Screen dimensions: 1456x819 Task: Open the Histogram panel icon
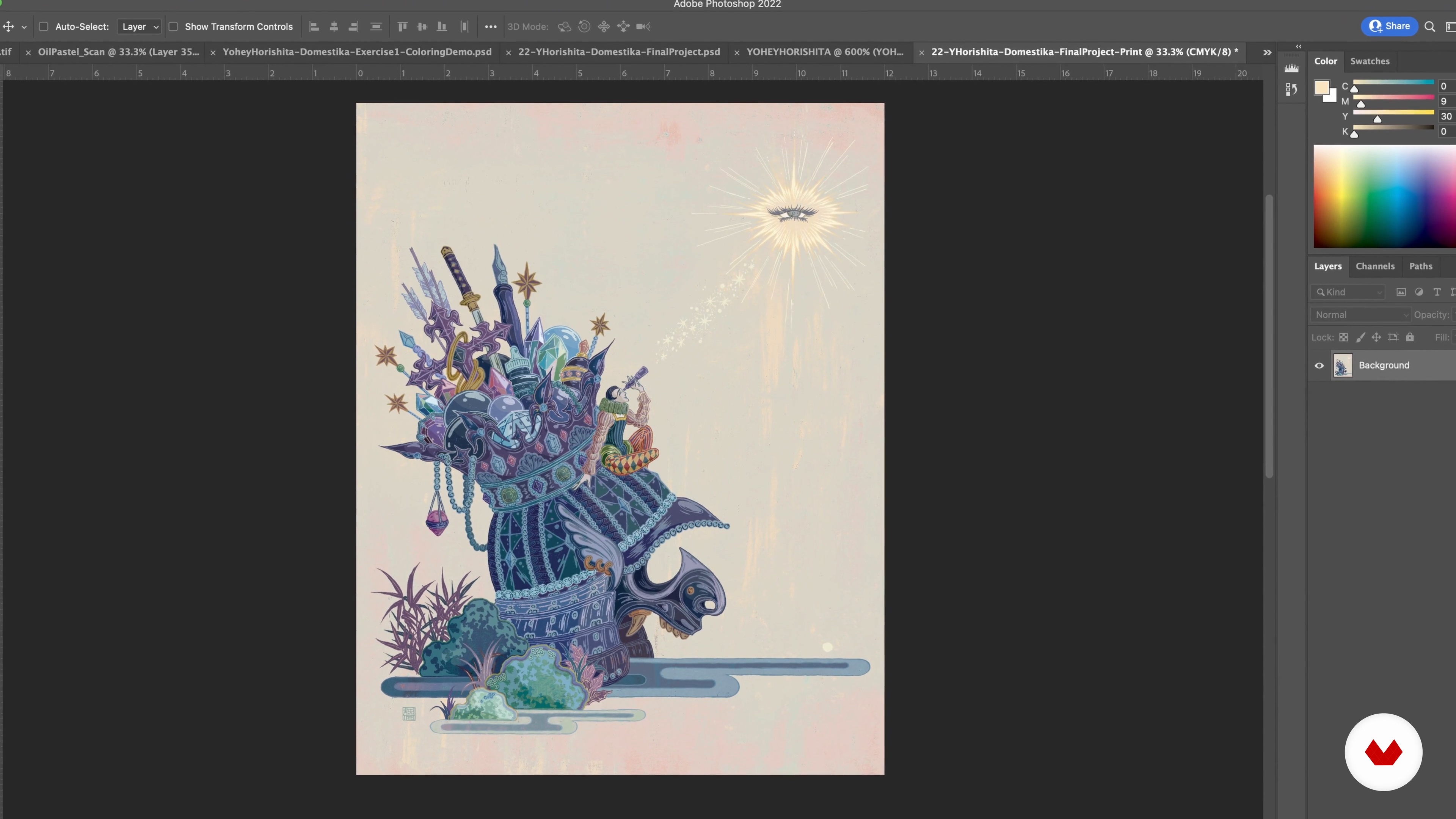click(1291, 68)
